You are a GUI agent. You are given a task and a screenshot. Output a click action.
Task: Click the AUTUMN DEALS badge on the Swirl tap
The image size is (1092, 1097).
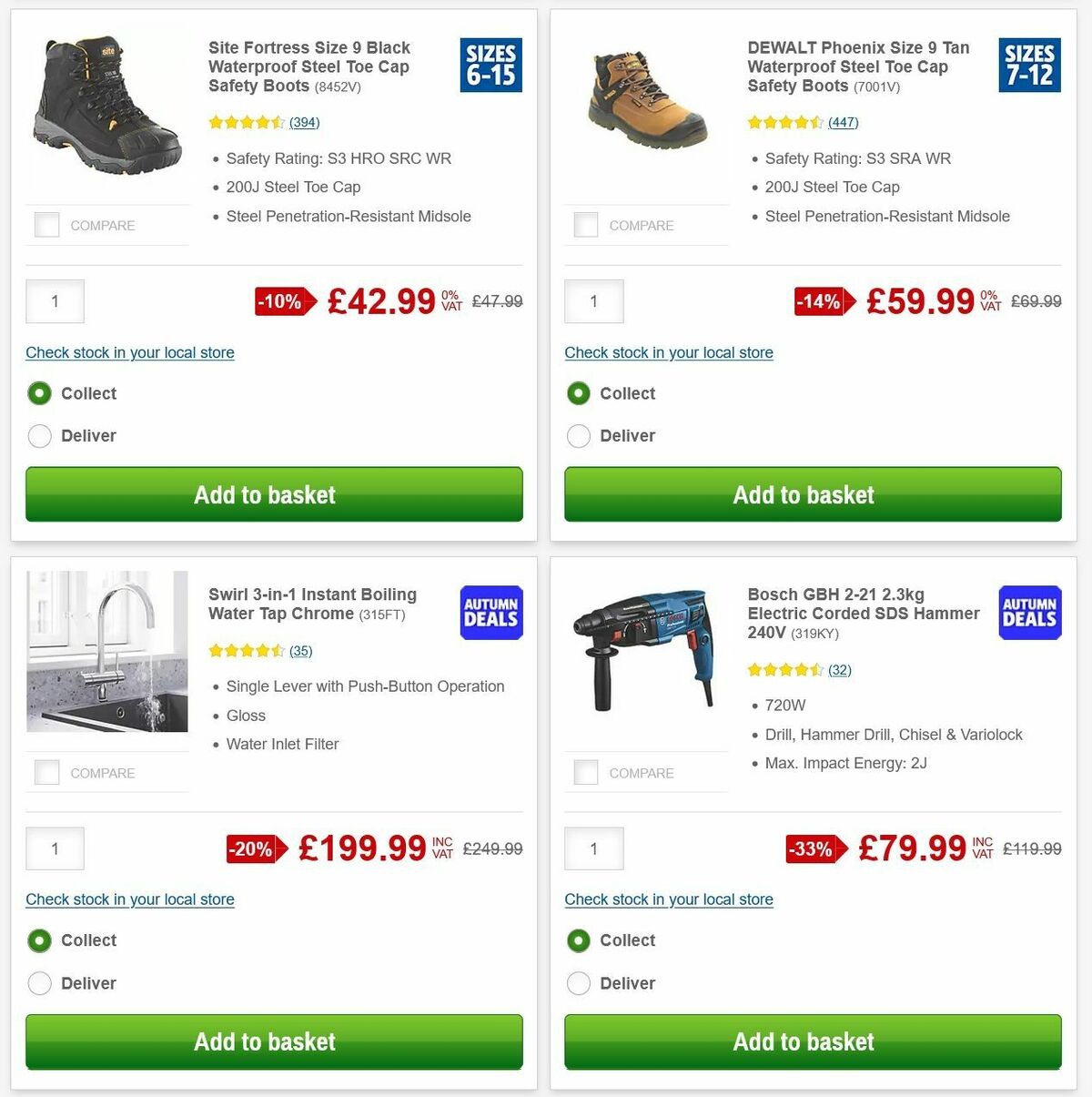(490, 613)
